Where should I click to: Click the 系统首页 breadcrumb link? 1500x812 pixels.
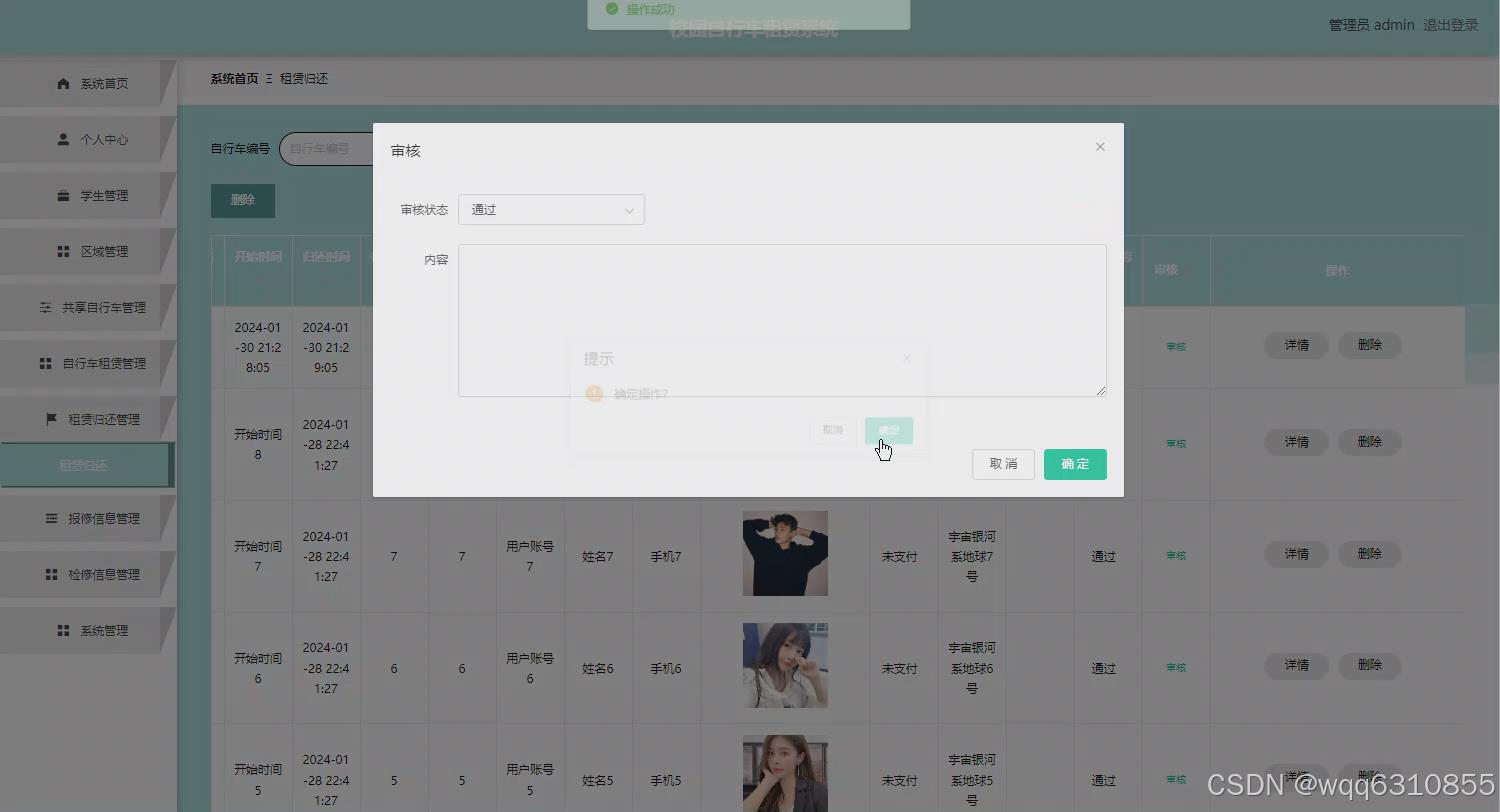234,78
